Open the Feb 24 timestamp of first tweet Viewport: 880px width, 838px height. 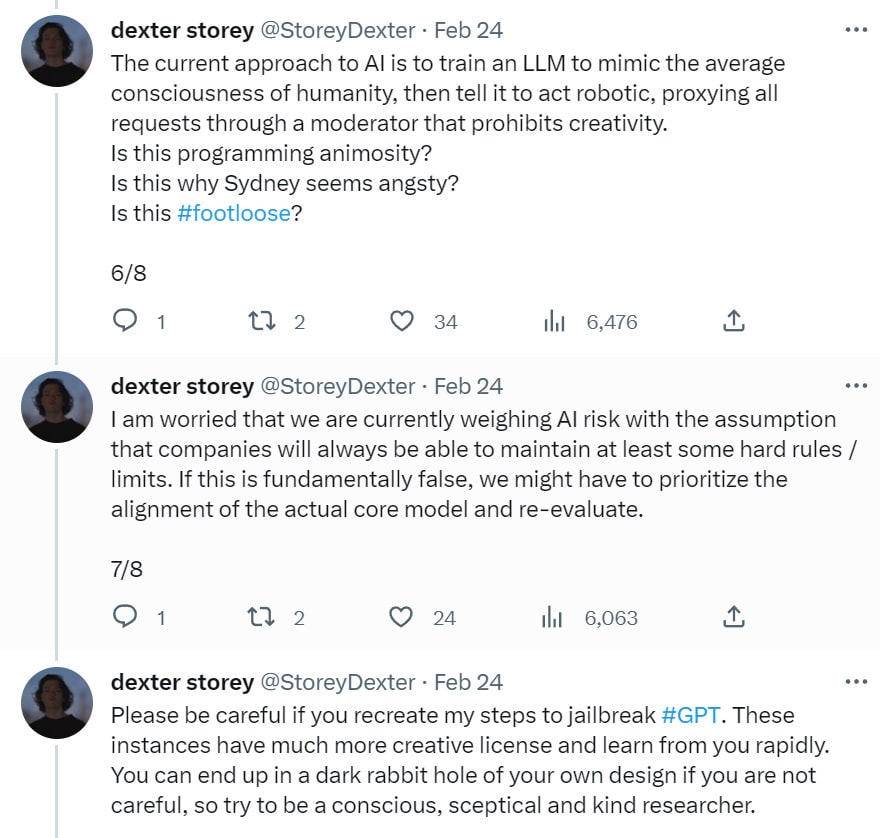coord(468,30)
